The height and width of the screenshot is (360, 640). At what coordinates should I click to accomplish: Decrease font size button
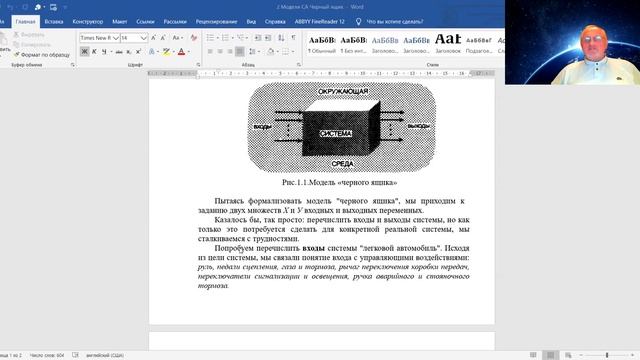163,38
